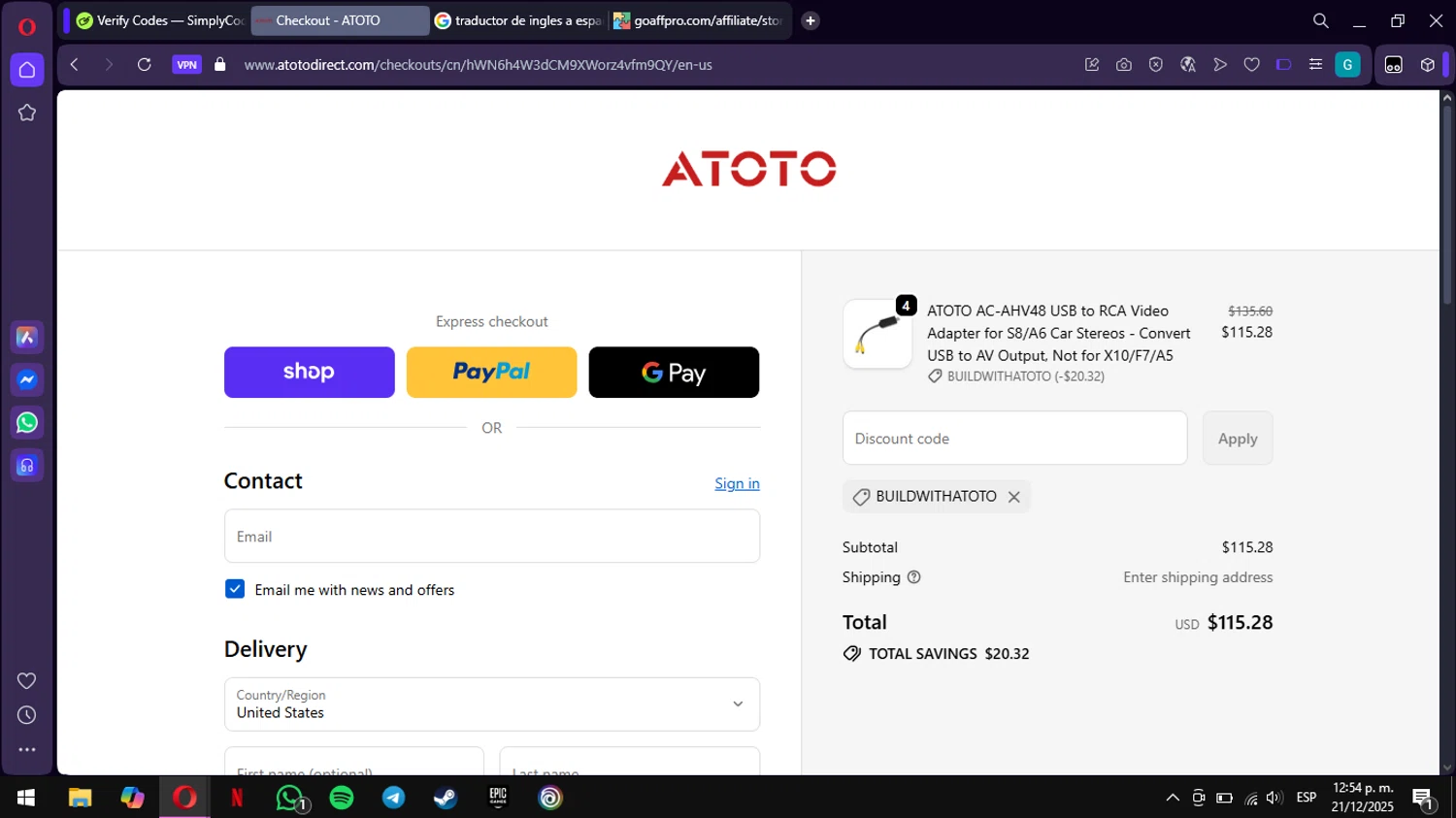The width and height of the screenshot is (1456, 818).
Task: Expand the Country/Region dropdown
Action: pyautogui.click(x=492, y=704)
